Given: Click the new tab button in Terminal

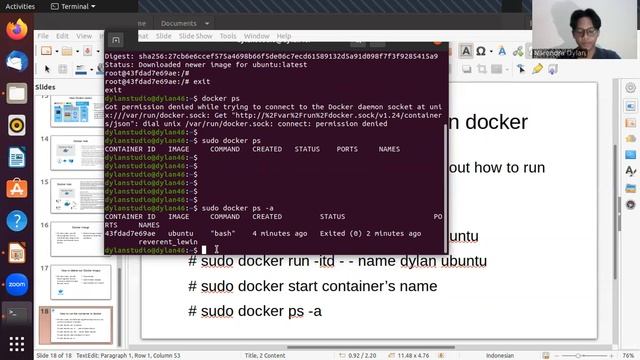Looking at the screenshot, I should pyautogui.click(x=116, y=40).
